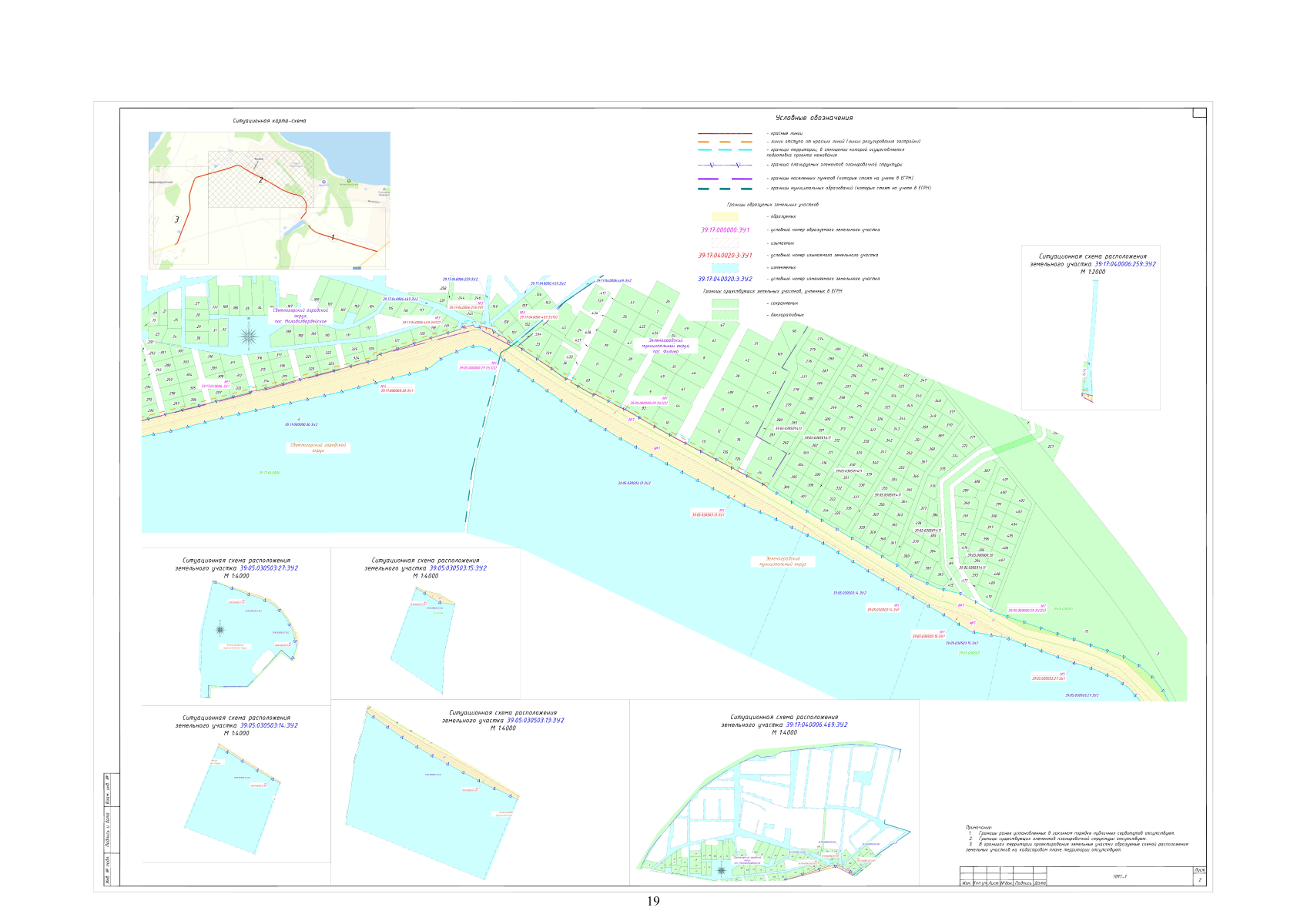Click the teal dashed municipal boundary legend symbol
The width and height of the screenshot is (1307, 924).
tap(725, 188)
